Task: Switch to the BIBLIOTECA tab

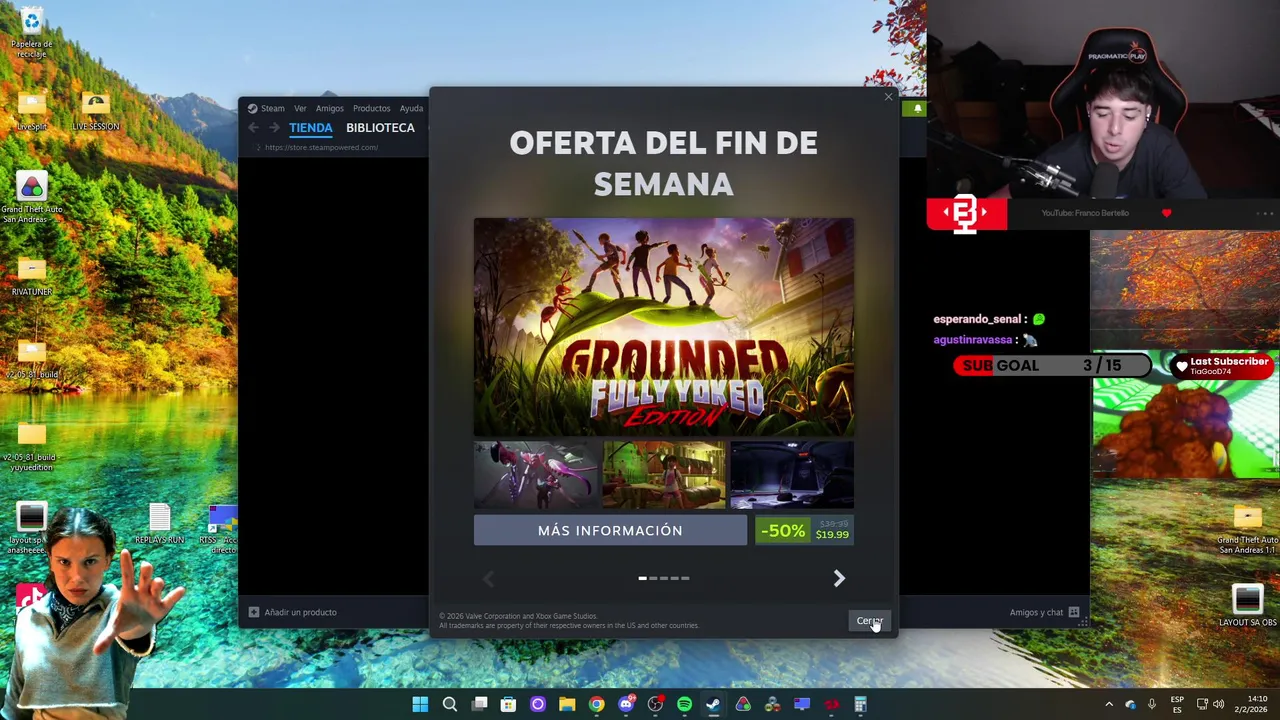Action: click(380, 128)
